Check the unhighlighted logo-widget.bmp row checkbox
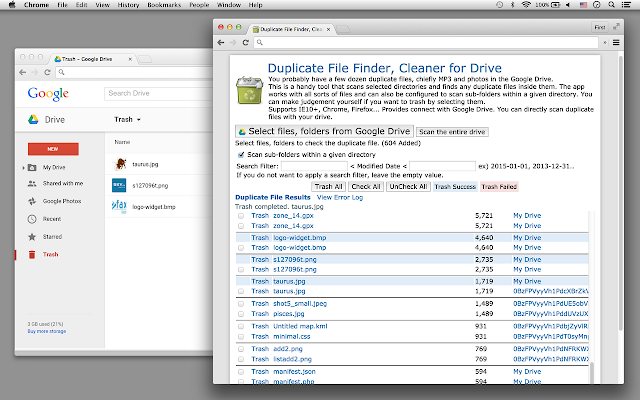The image size is (640, 400). point(241,248)
